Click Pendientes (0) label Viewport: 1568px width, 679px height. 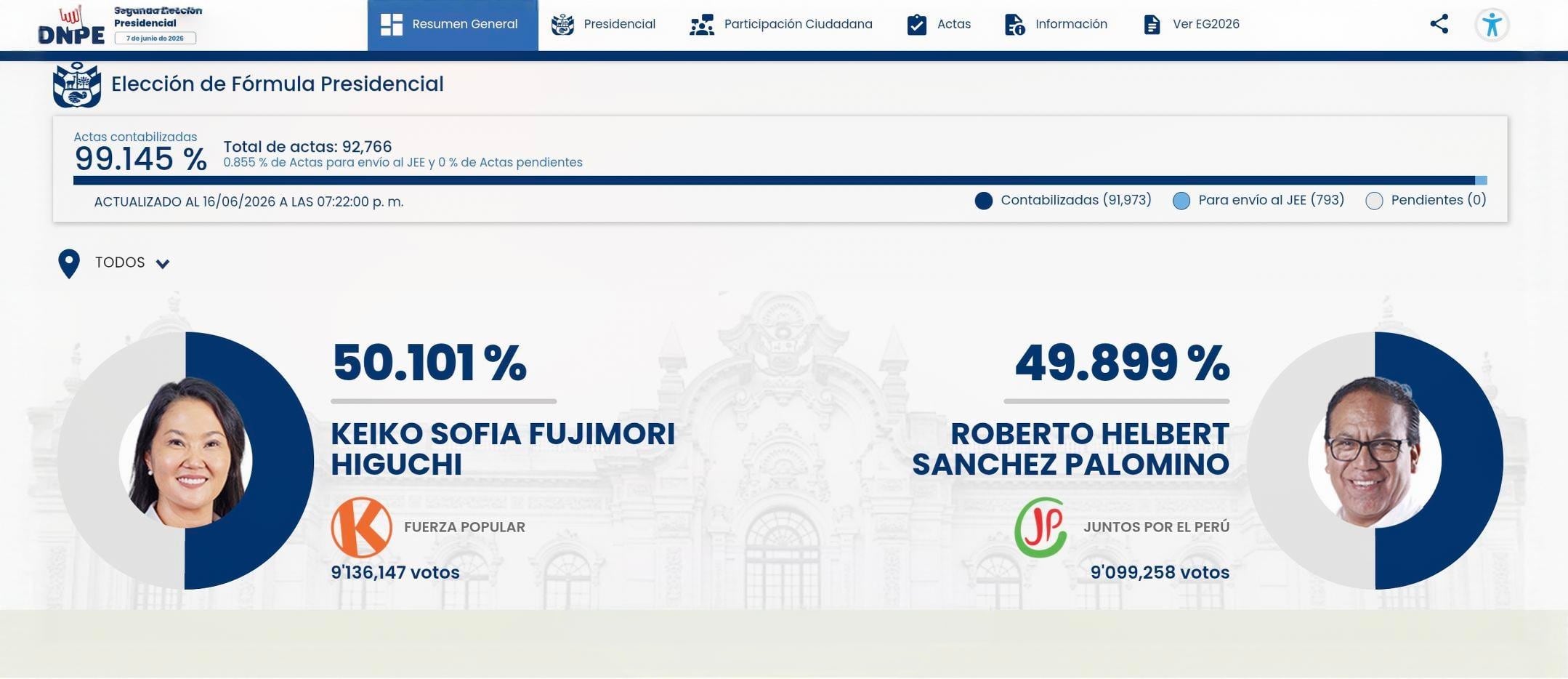[1439, 200]
